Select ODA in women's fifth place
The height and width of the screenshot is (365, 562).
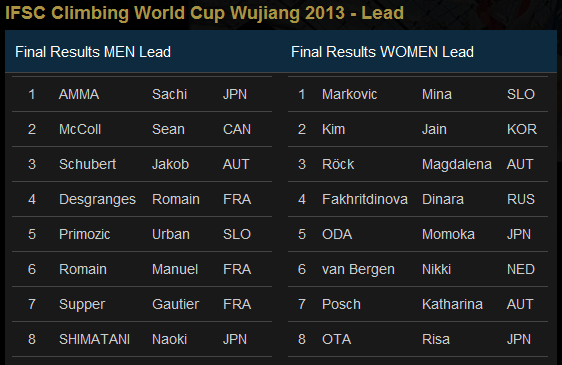337,234
